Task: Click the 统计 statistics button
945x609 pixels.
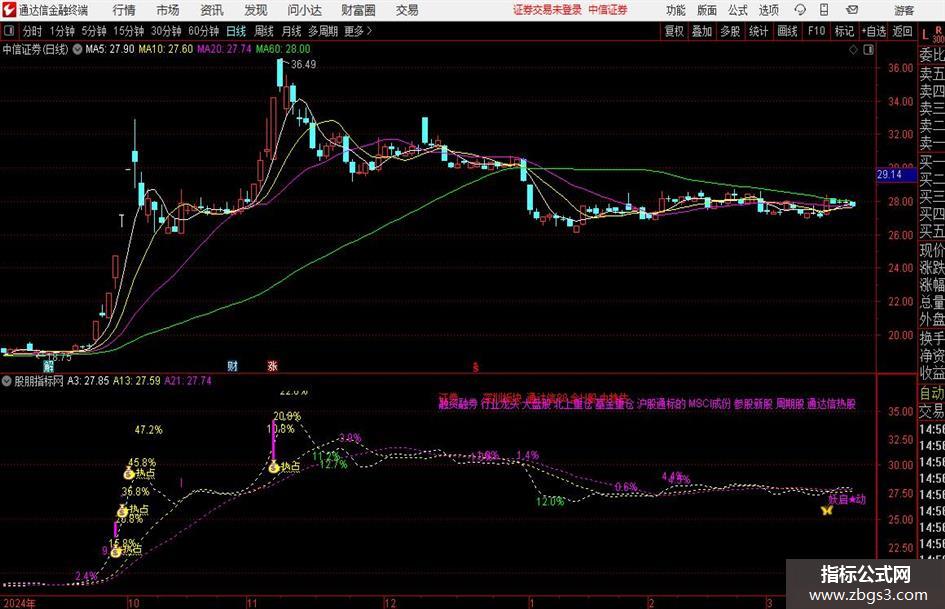Action: point(758,31)
